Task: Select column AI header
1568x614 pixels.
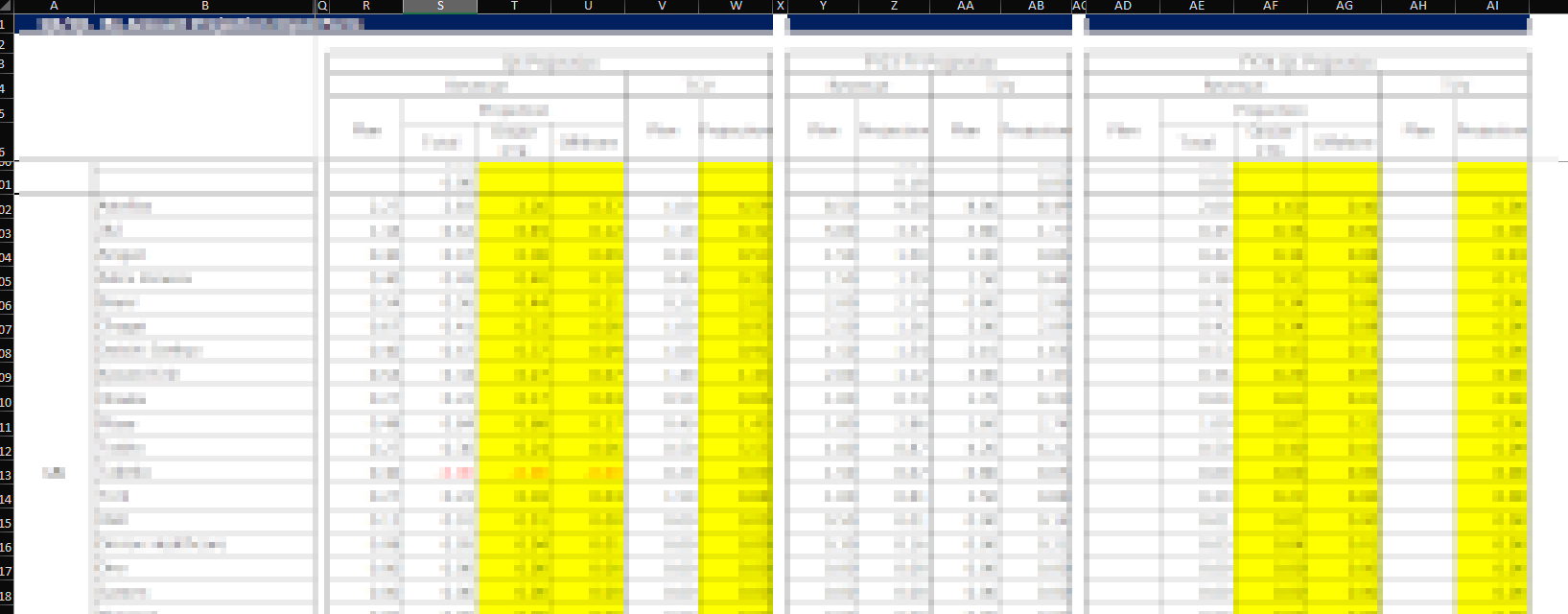Action: (x=1492, y=6)
